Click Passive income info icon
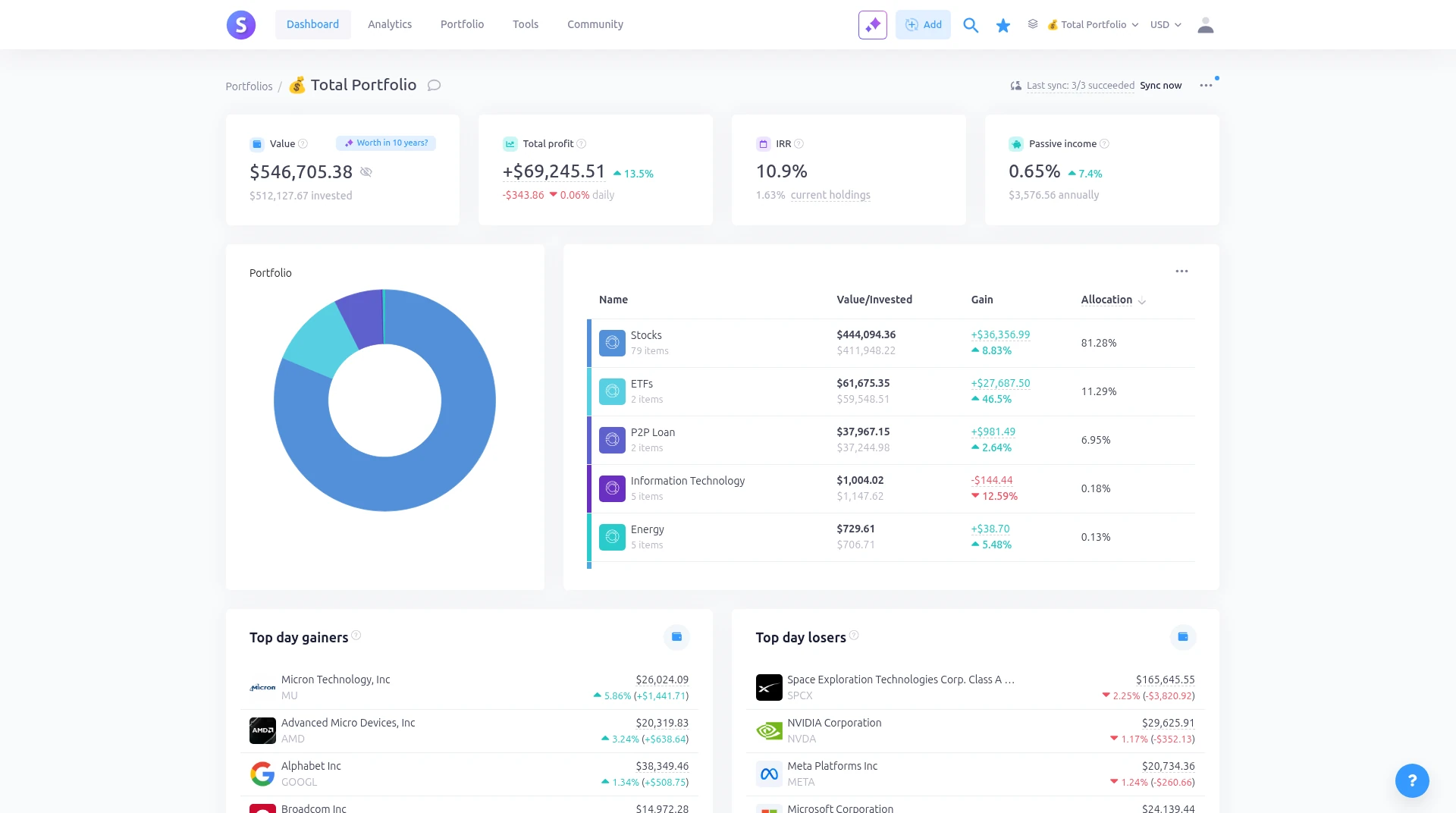This screenshot has height=813, width=1456. tap(1104, 144)
